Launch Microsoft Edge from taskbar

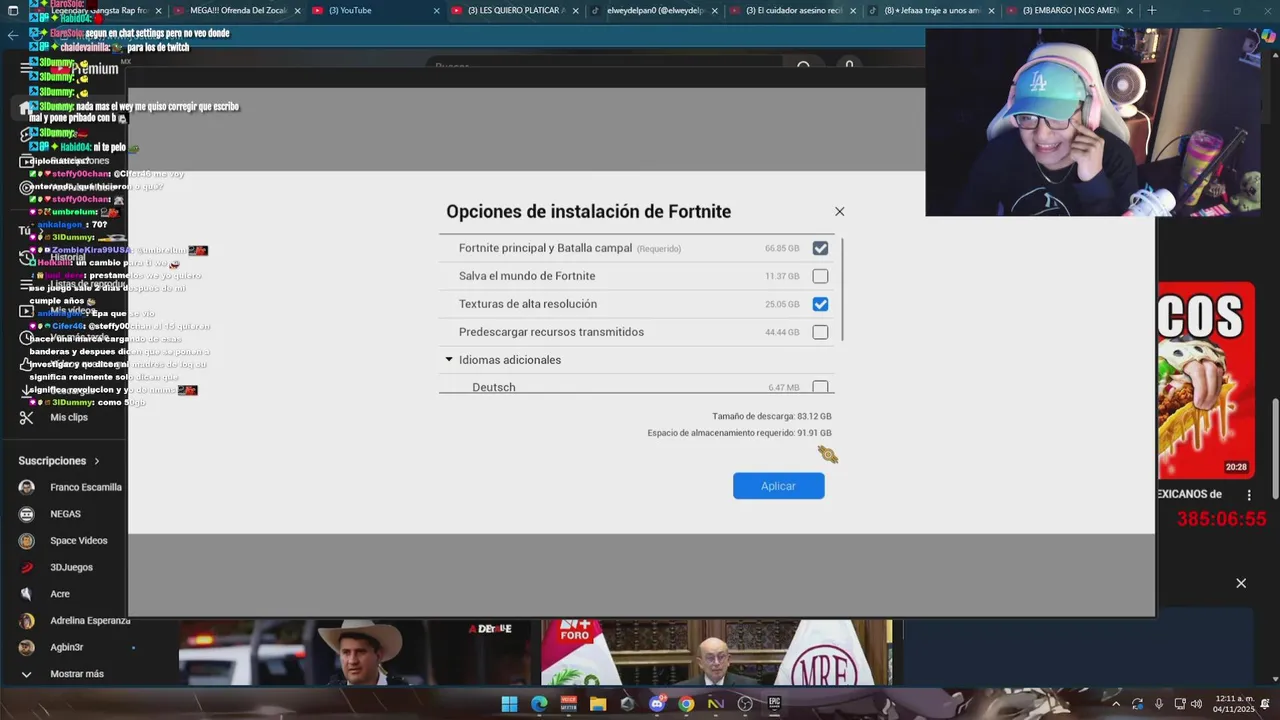[539, 704]
